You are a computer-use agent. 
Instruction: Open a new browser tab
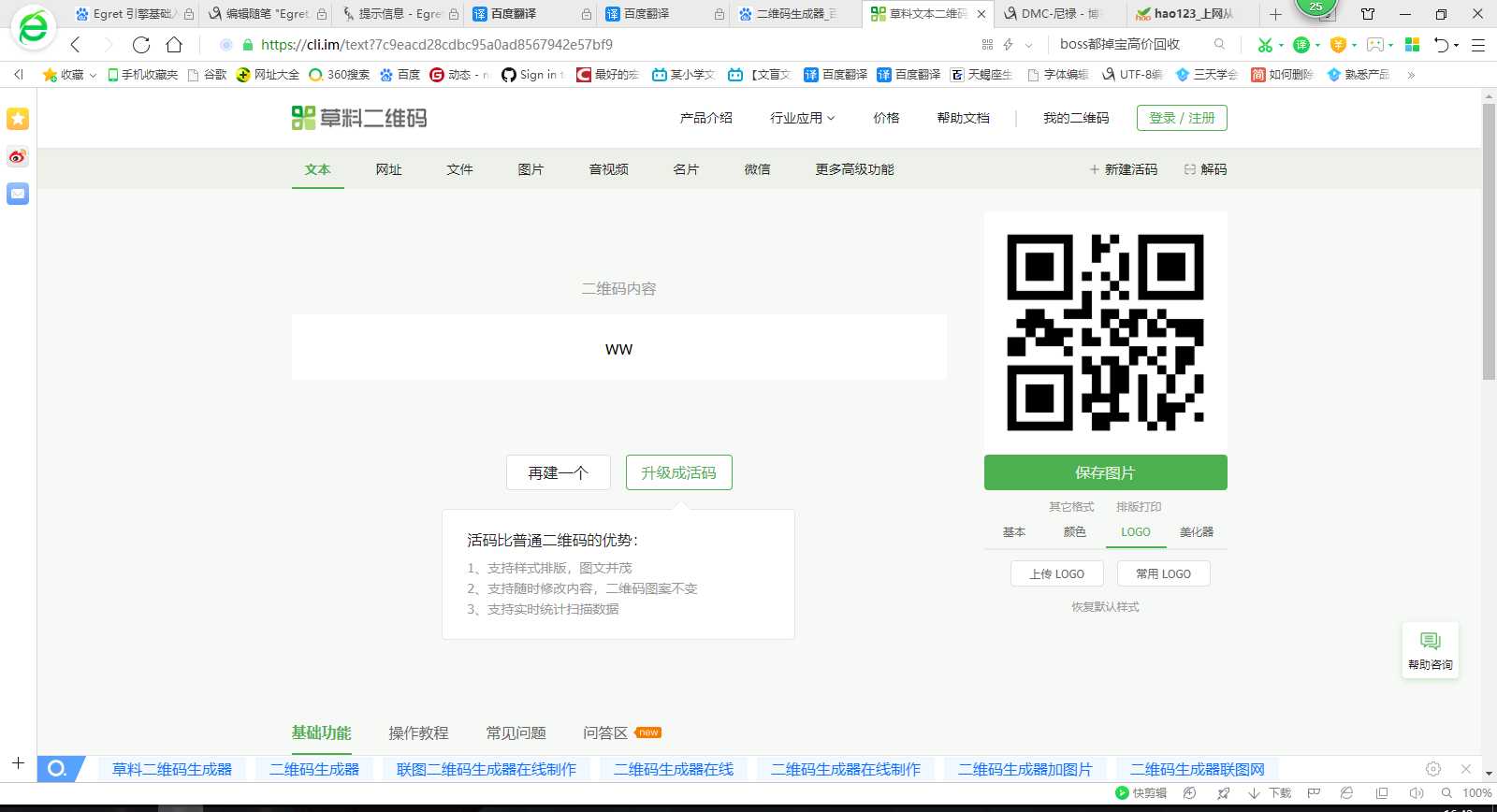(x=1275, y=14)
